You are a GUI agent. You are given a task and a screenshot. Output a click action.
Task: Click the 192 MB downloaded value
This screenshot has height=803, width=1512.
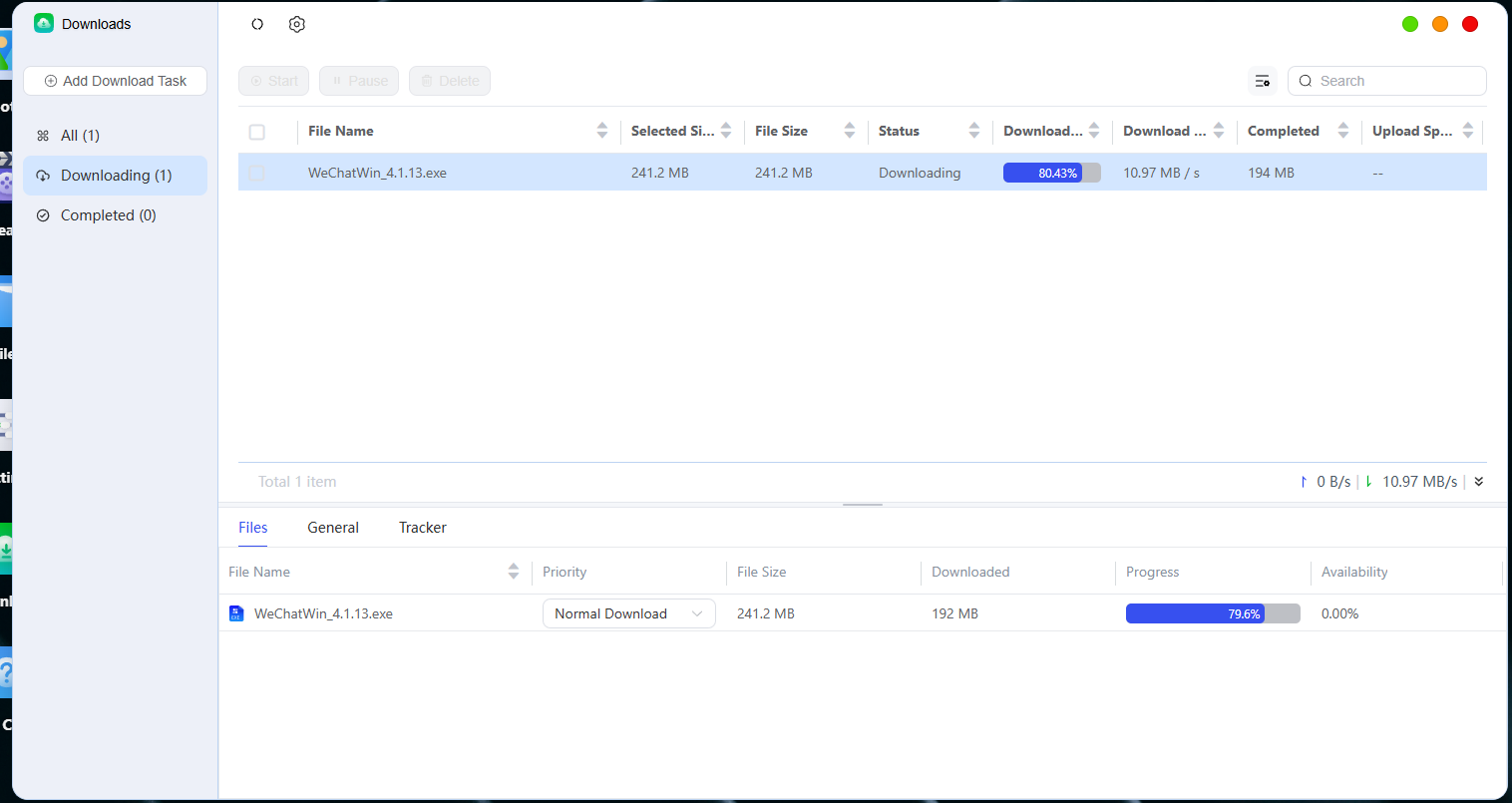pos(954,613)
